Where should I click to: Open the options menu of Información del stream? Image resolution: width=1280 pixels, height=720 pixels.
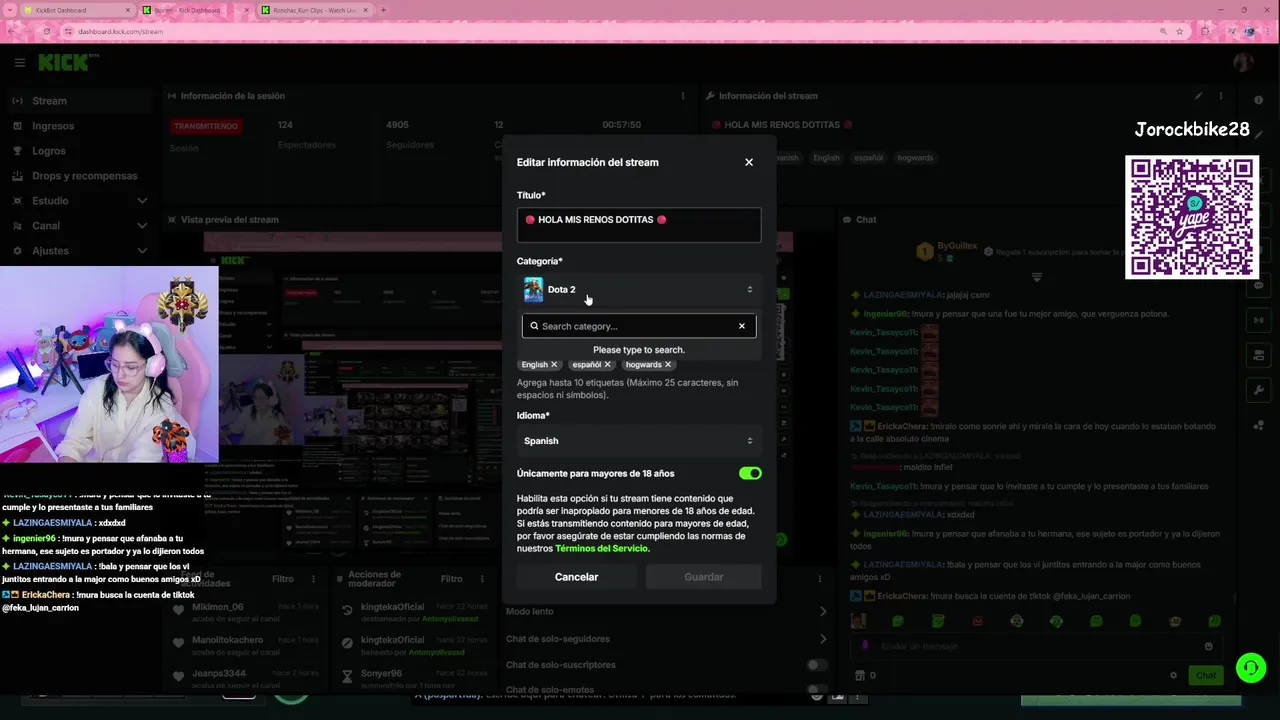[x=1221, y=96]
